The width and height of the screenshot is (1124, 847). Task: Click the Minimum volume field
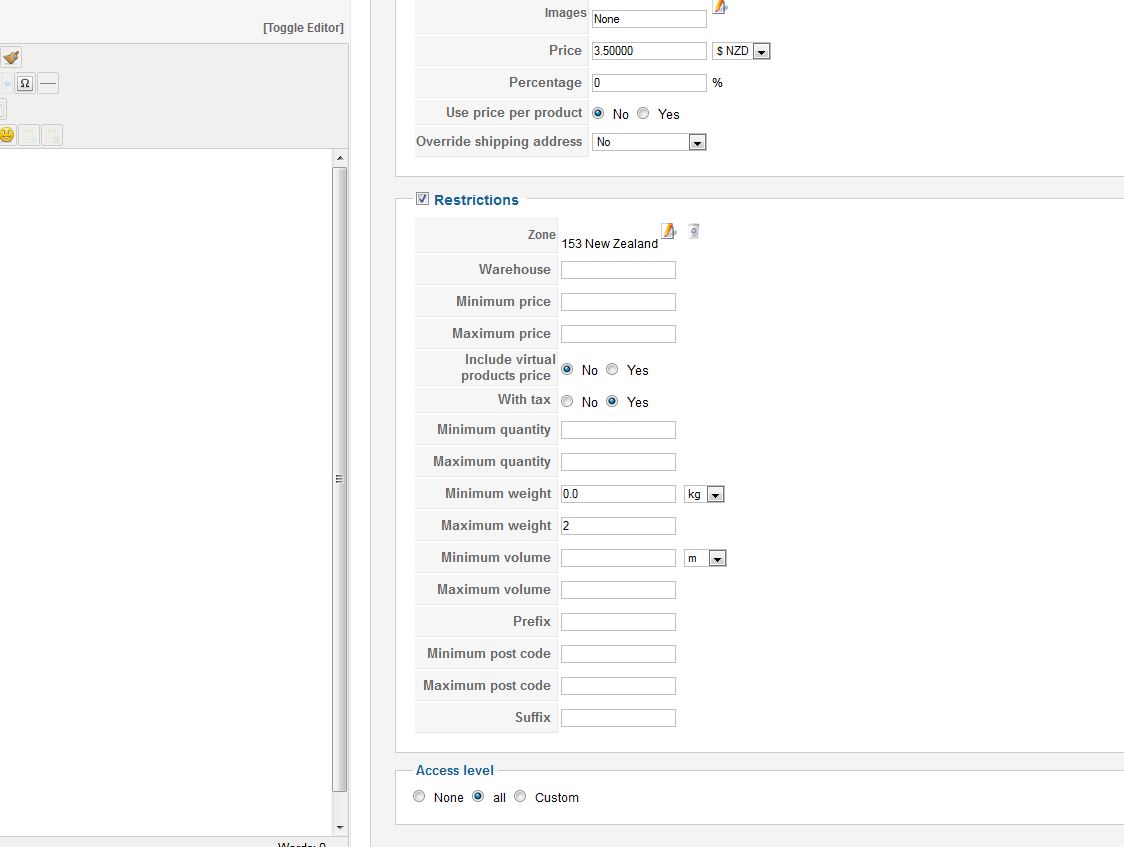click(x=618, y=558)
